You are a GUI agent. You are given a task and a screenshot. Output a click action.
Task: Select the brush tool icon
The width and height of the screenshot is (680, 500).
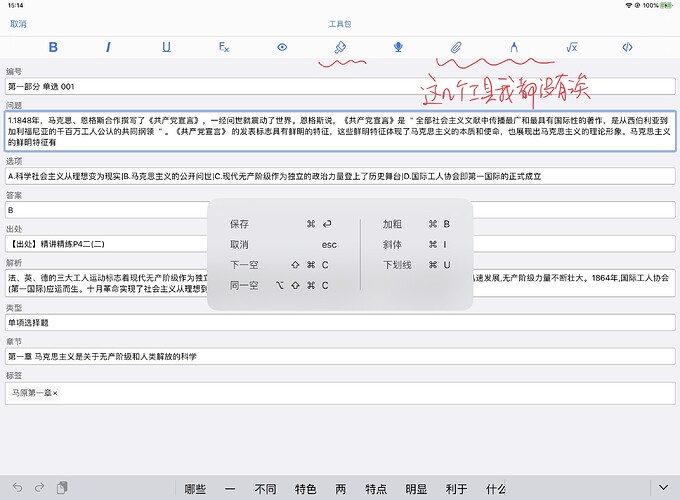tap(340, 47)
